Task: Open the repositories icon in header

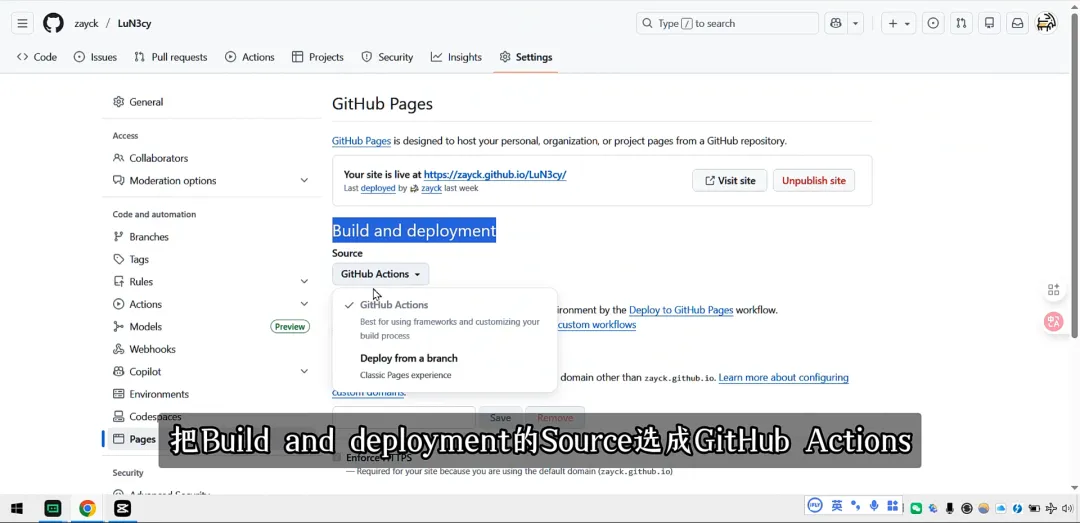Action: 989,23
